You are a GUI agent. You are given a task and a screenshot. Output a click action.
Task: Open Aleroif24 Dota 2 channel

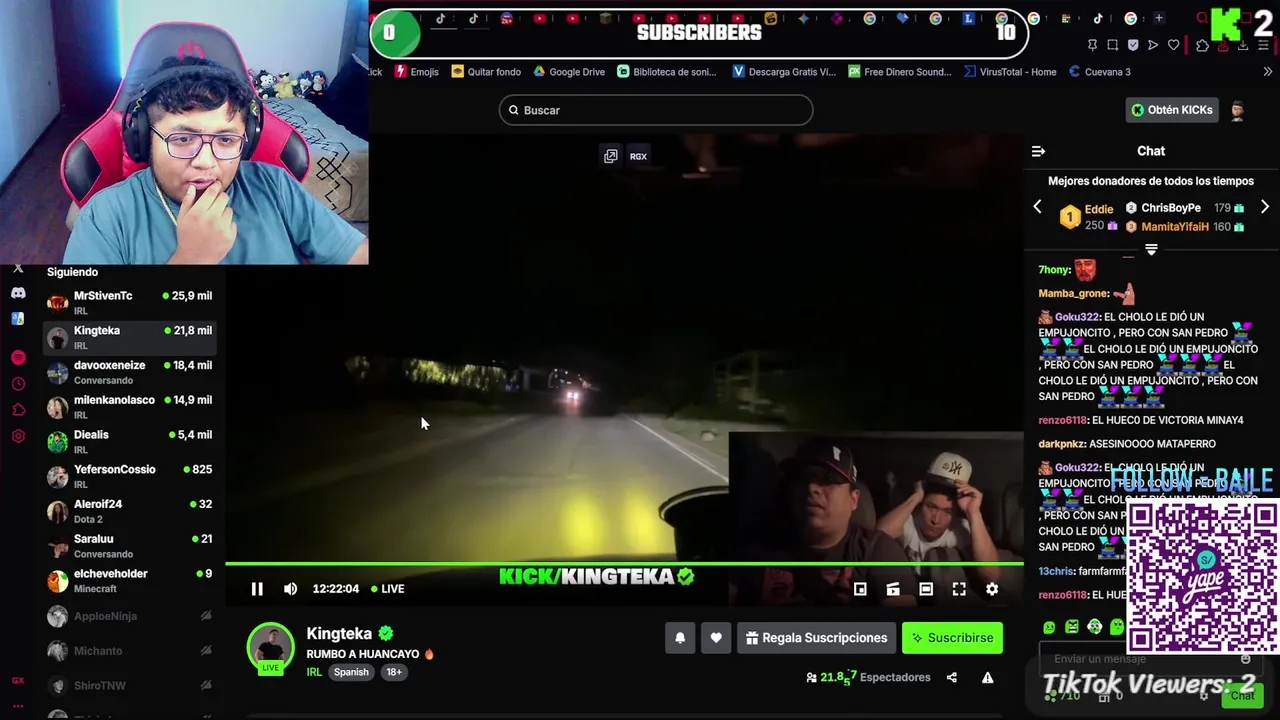tap(130, 511)
